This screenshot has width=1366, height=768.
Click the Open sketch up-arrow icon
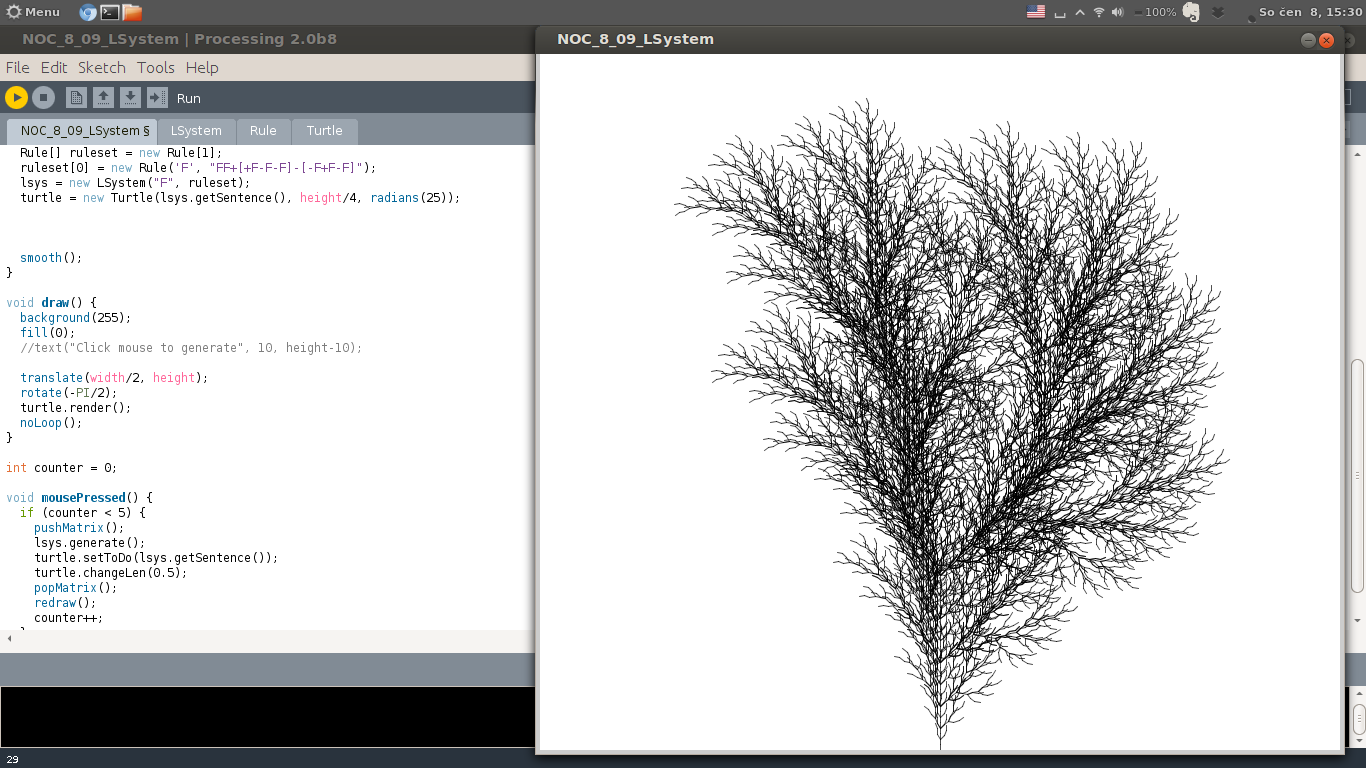(x=103, y=97)
